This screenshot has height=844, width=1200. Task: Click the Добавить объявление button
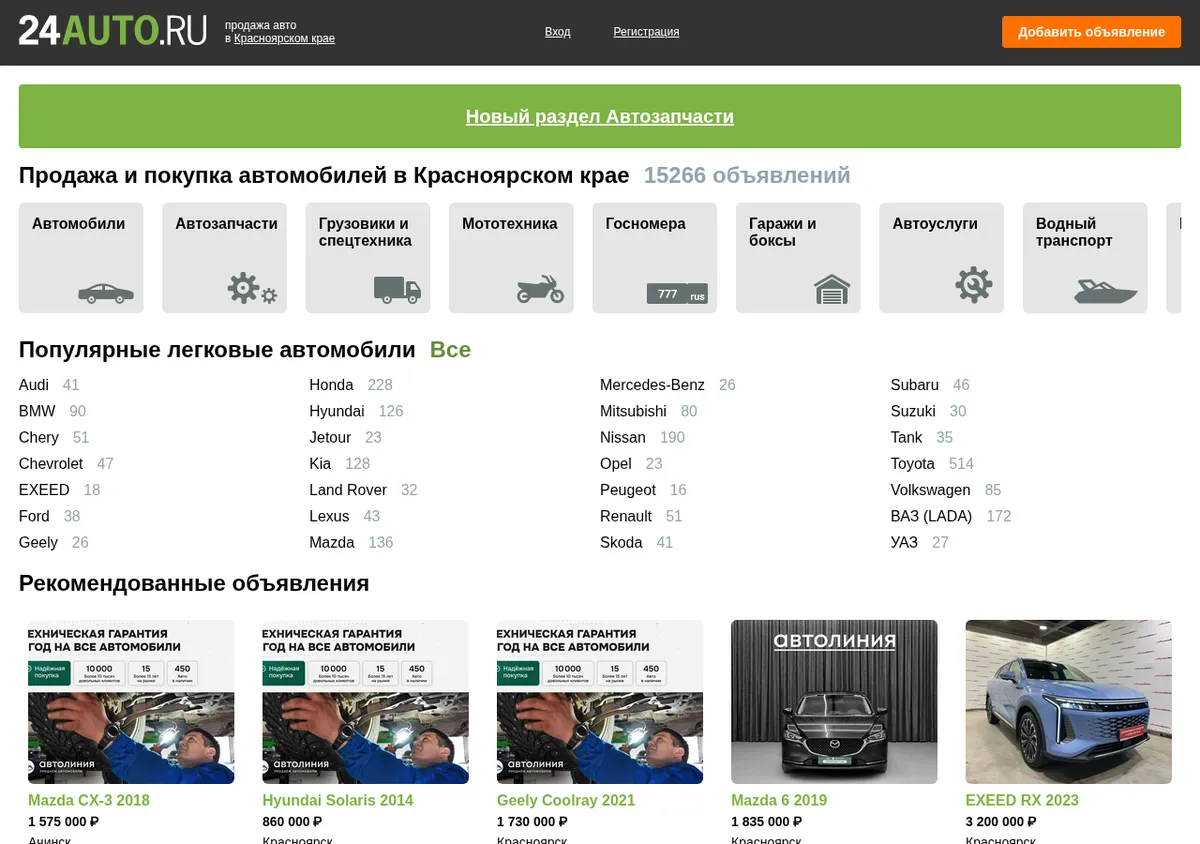pyautogui.click(x=1091, y=32)
